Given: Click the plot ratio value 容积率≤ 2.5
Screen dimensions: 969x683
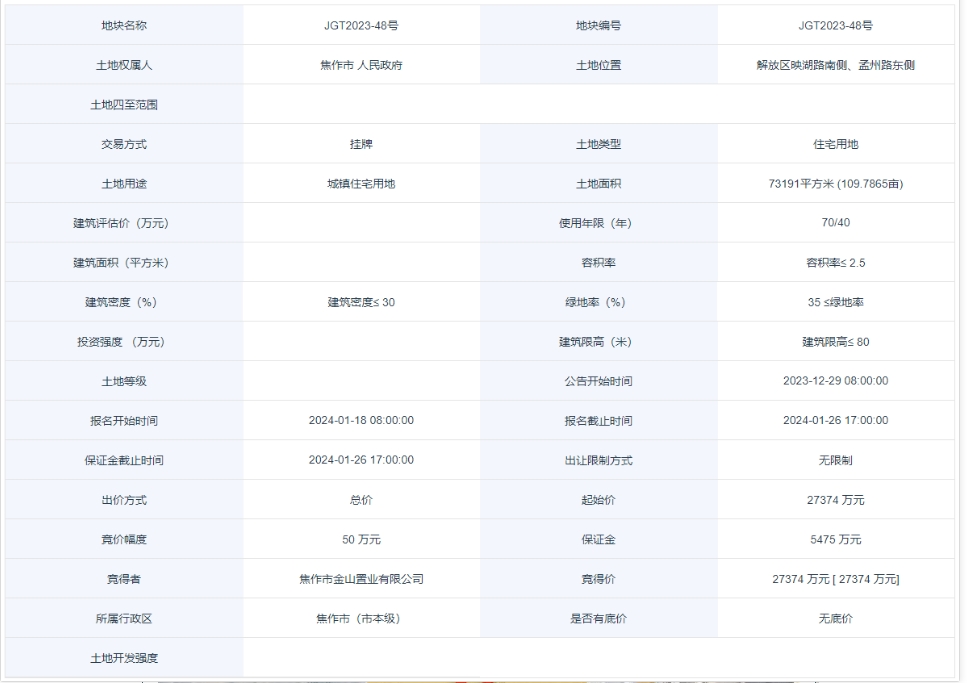Looking at the screenshot, I should pyautogui.click(x=835, y=263).
